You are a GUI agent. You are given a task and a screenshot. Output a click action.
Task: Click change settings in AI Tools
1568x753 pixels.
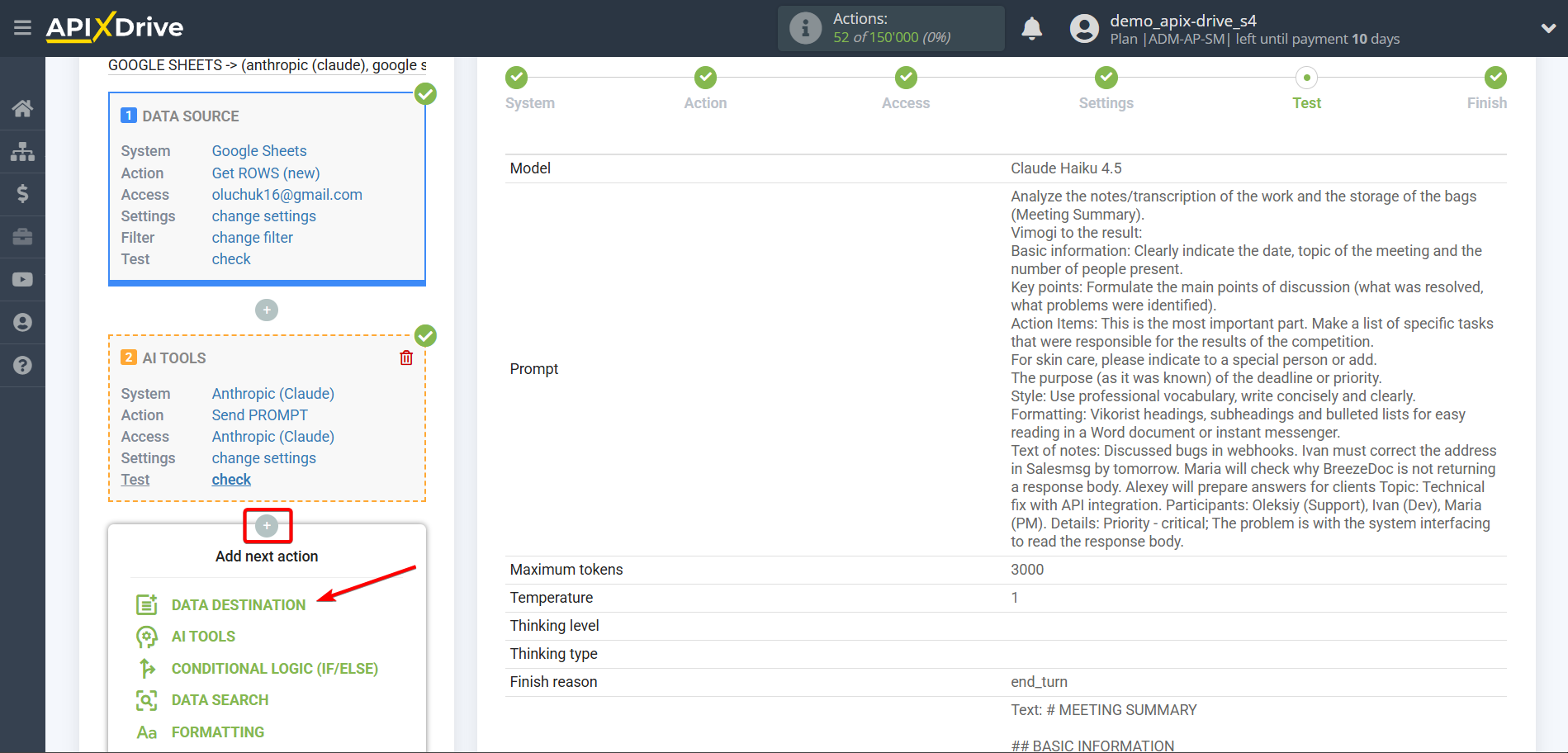[x=264, y=458]
